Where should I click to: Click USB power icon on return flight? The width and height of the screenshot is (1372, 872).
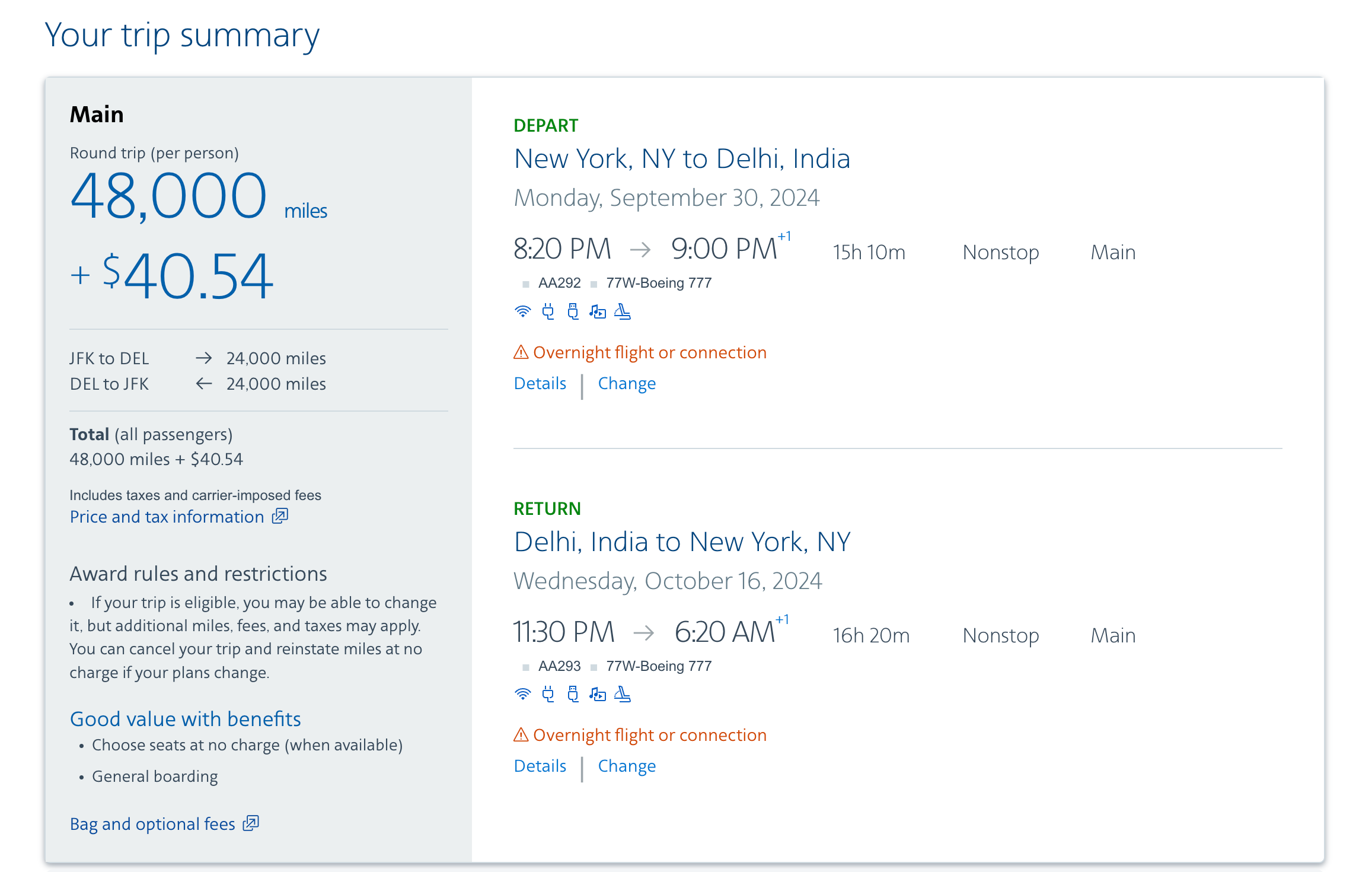tap(573, 694)
